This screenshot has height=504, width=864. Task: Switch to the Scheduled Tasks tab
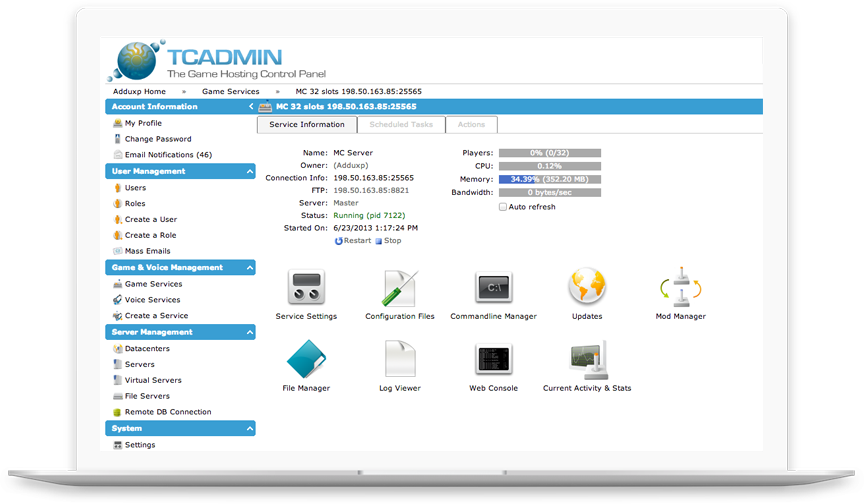(x=401, y=124)
